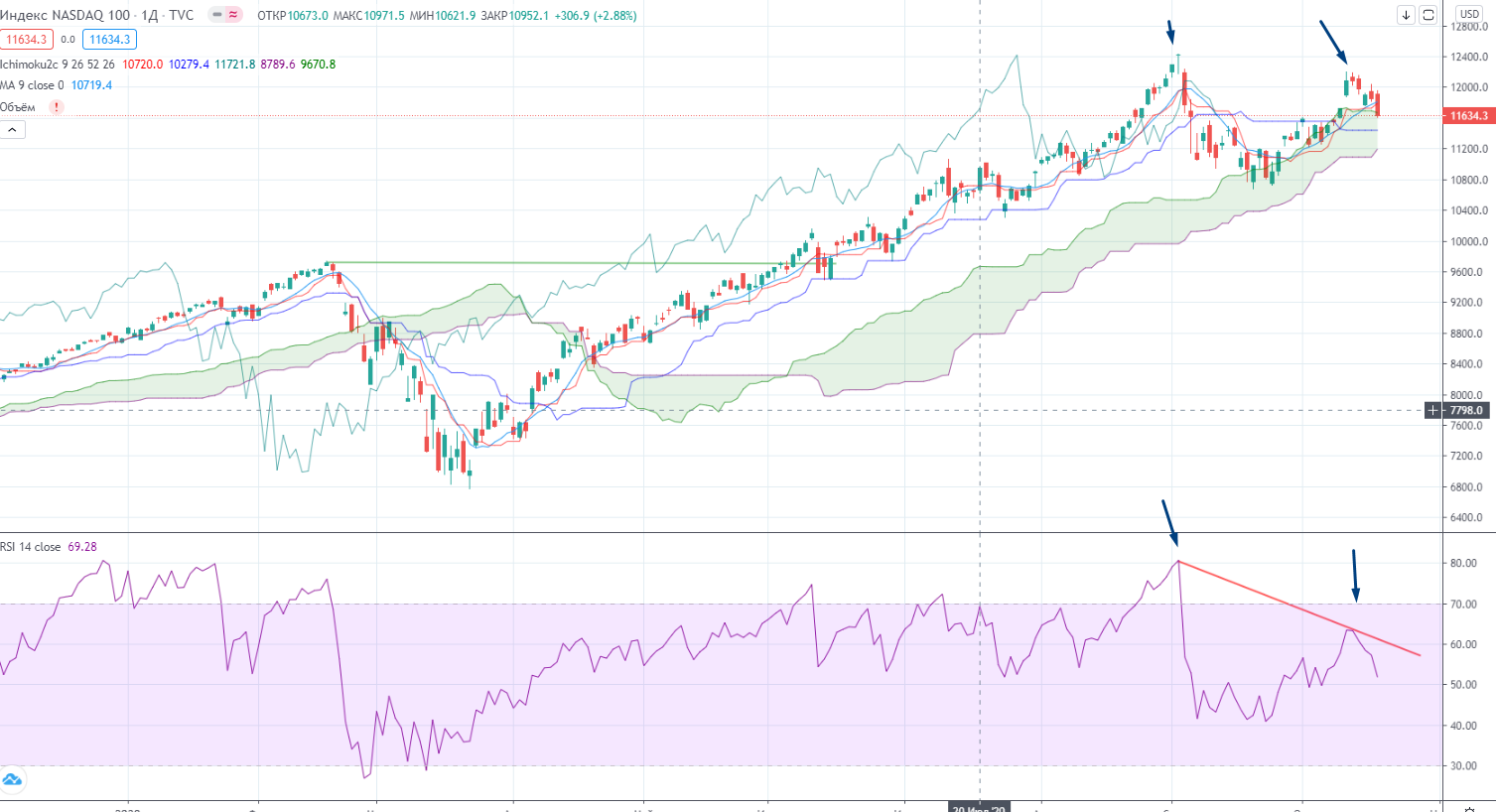Select the RSI 14 close indicator label

pyautogui.click(x=30, y=547)
